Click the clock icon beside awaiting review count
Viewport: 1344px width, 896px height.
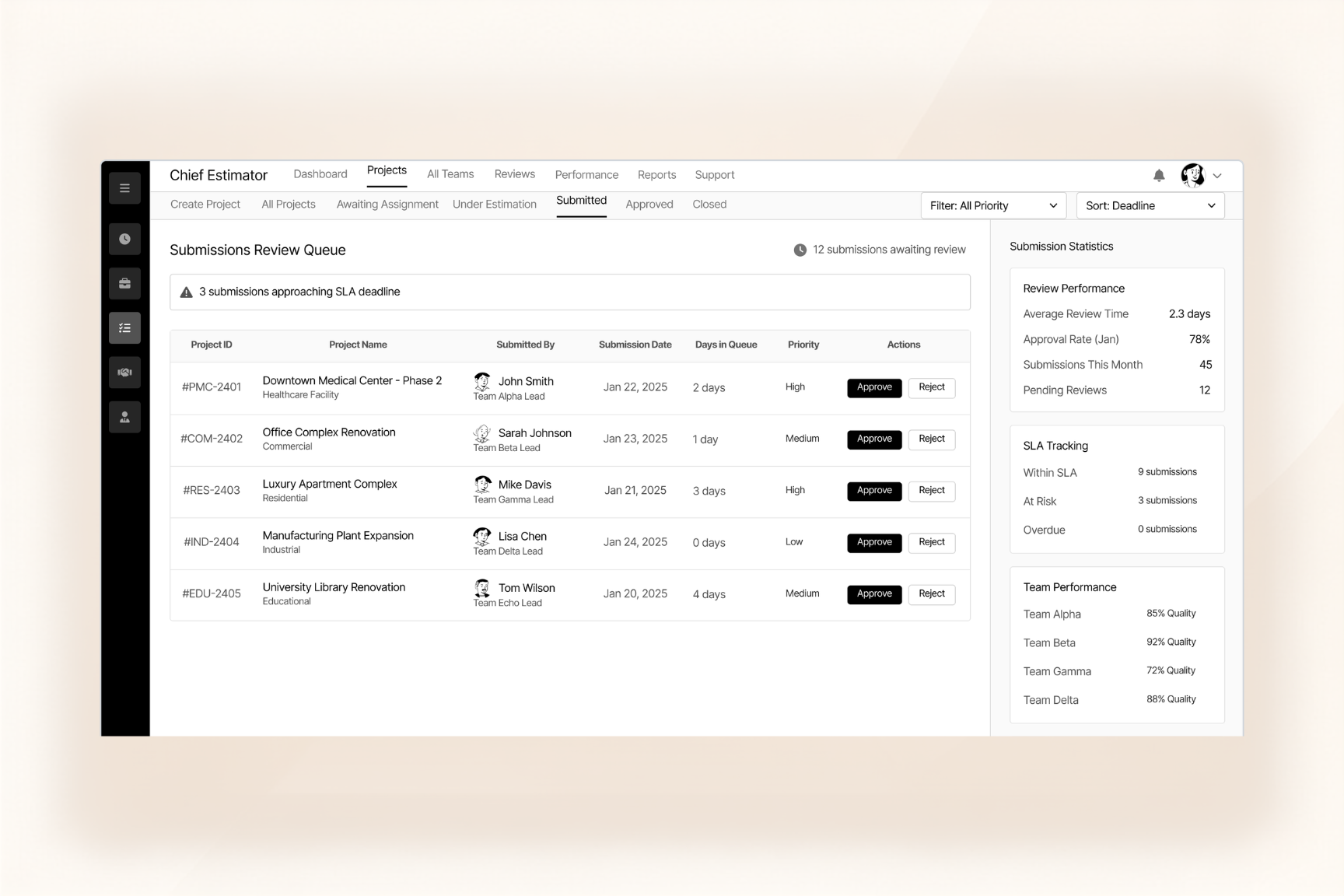coord(800,250)
